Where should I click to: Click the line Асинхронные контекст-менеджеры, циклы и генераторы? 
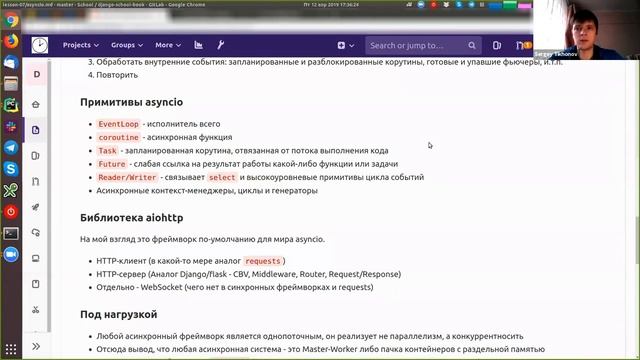click(207, 191)
